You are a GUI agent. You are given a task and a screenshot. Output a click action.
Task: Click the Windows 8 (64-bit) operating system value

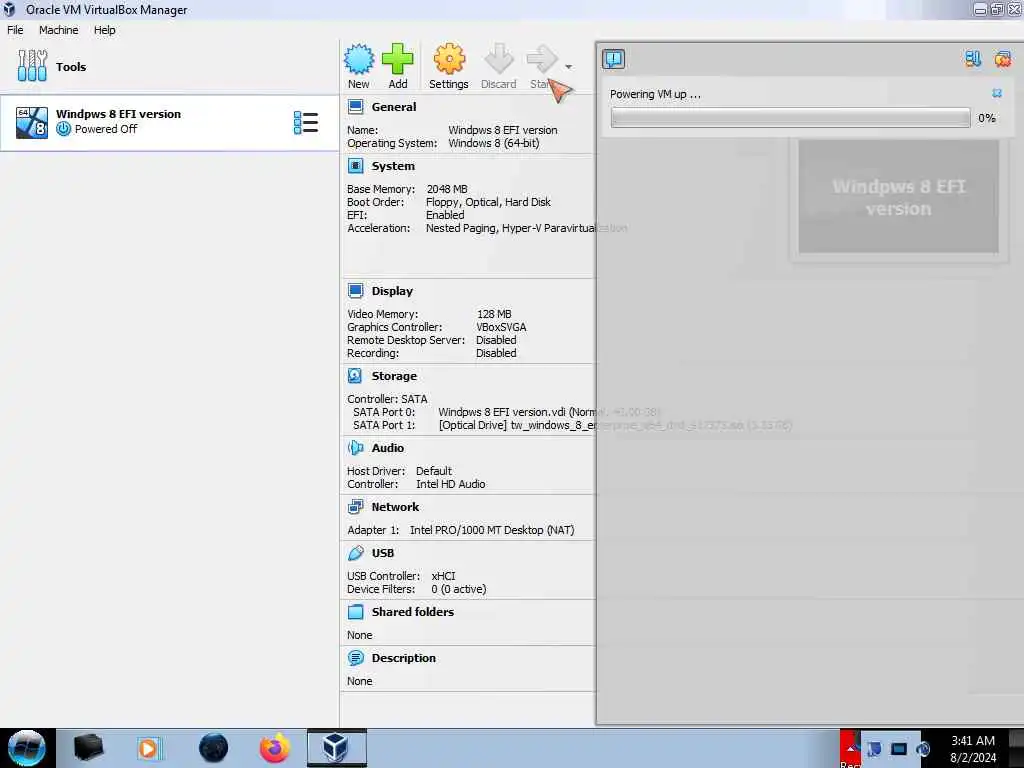point(494,143)
